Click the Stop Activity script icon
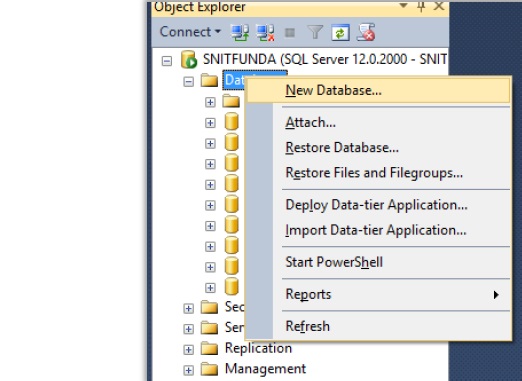 (366, 32)
